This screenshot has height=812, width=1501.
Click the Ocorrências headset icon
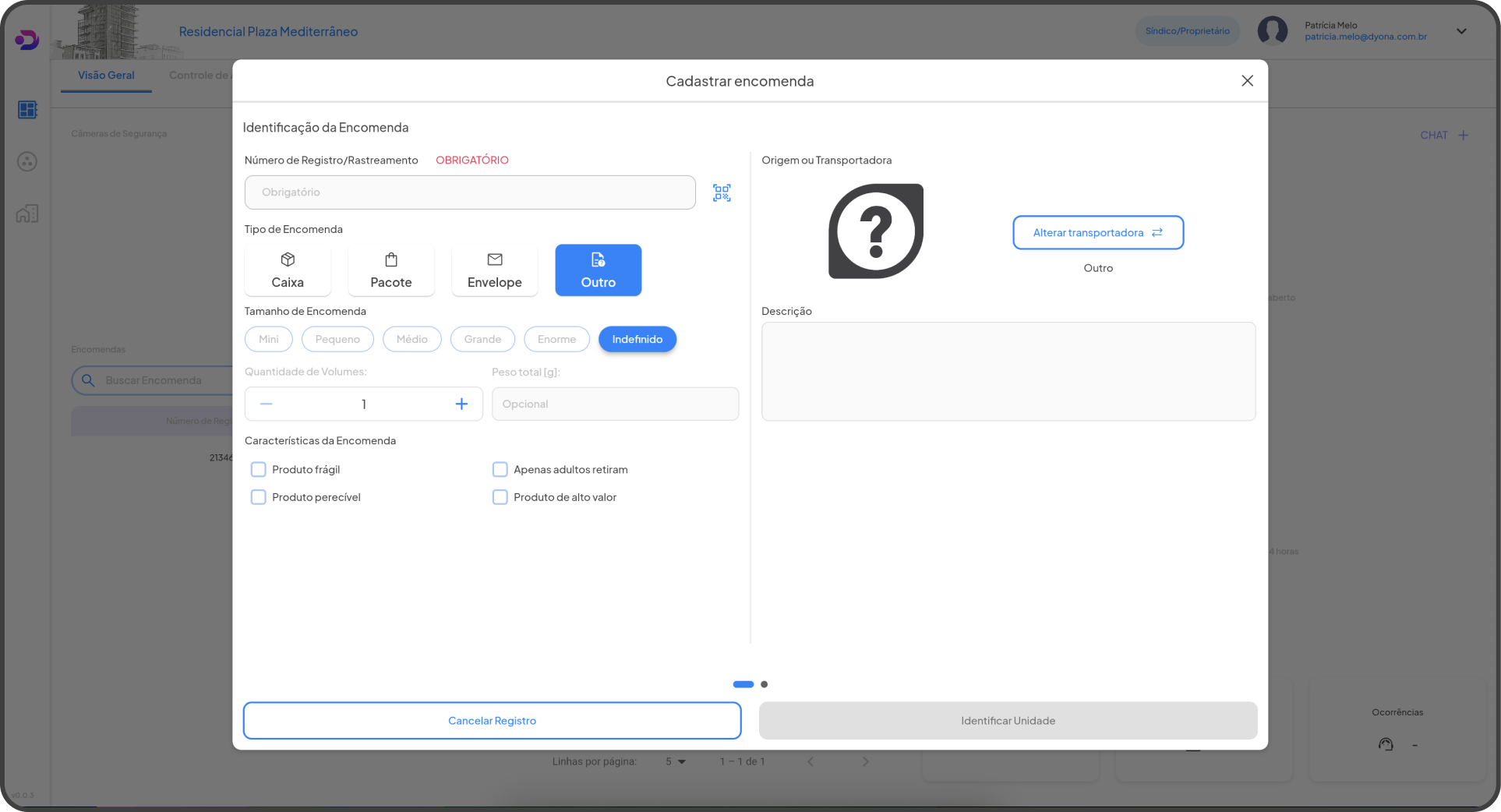coord(1386,744)
